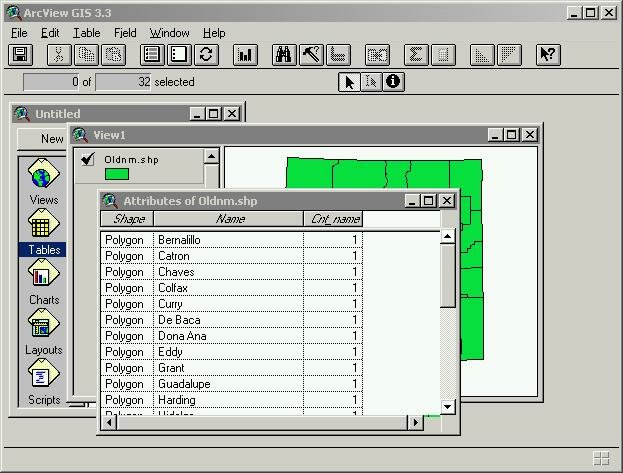
Task: Click the Oldnm.shp green legend swatch
Action: pyautogui.click(x=117, y=174)
